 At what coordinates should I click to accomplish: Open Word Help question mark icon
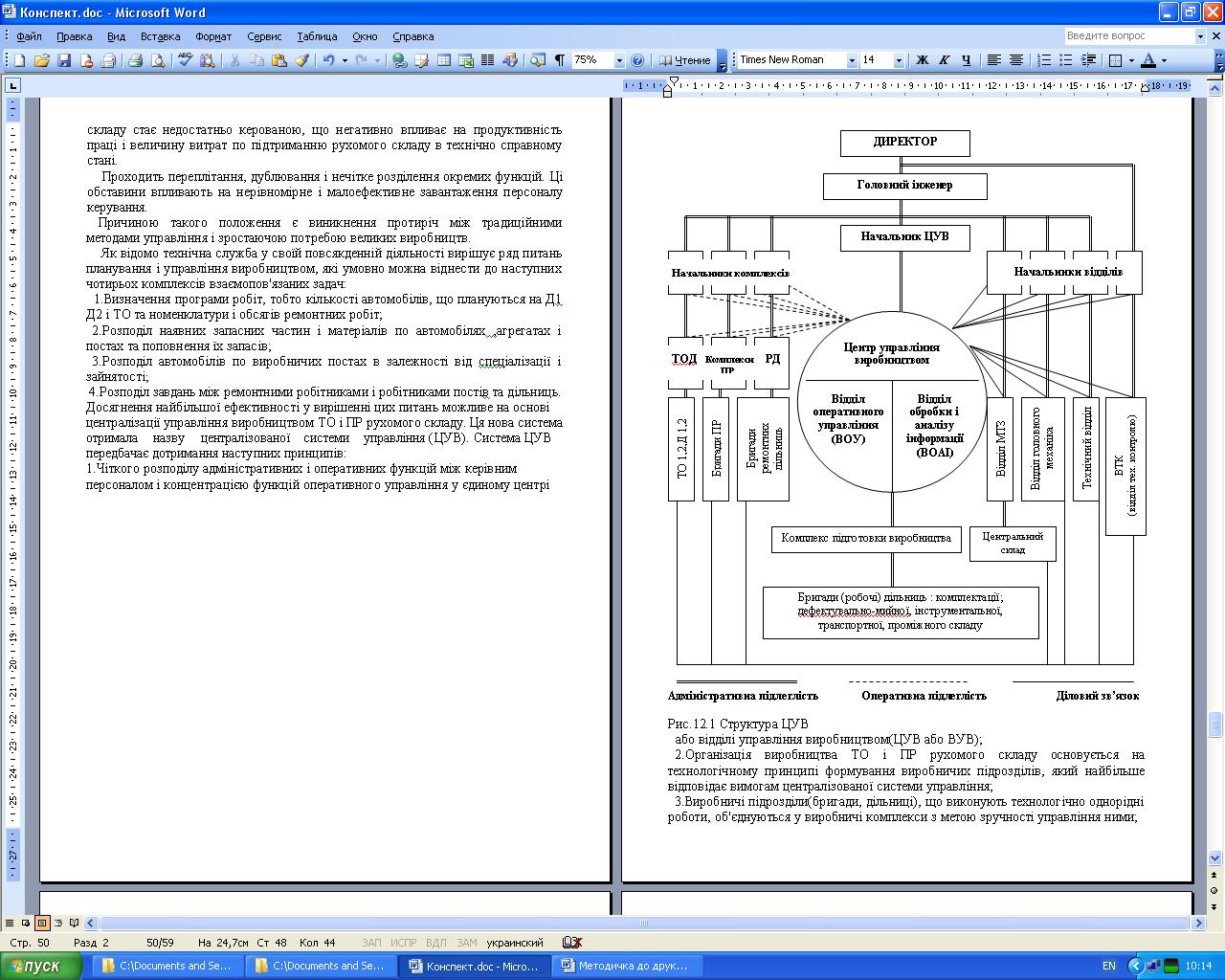[x=637, y=60]
